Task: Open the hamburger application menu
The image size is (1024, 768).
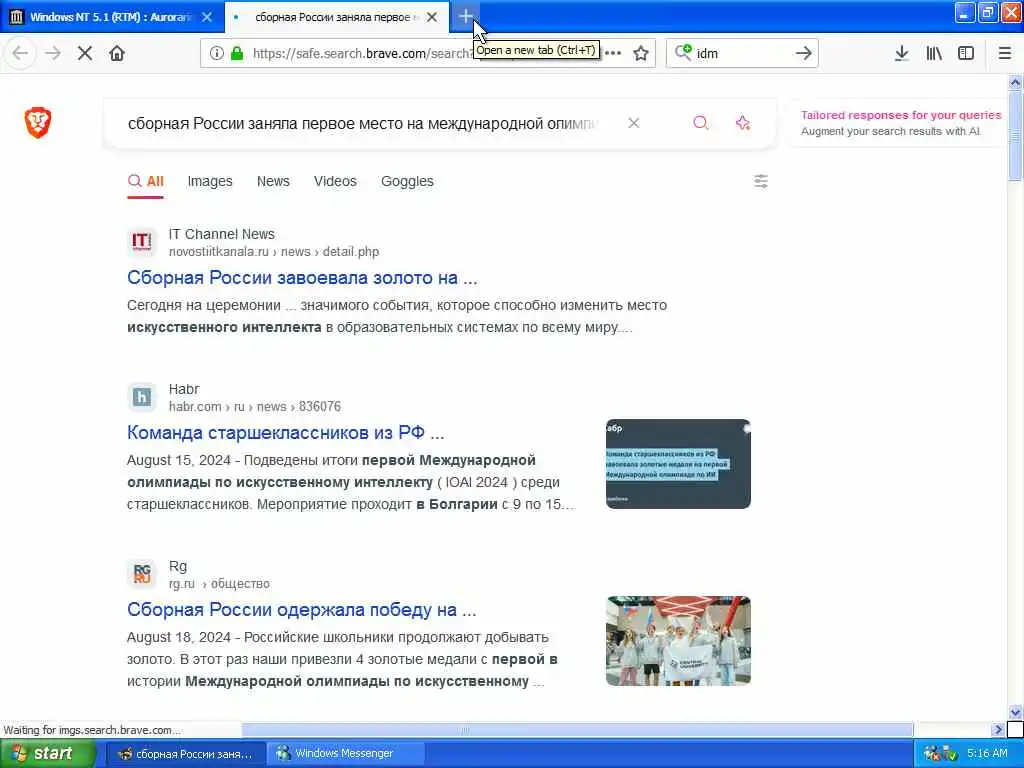Action: pyautogui.click(x=1004, y=54)
